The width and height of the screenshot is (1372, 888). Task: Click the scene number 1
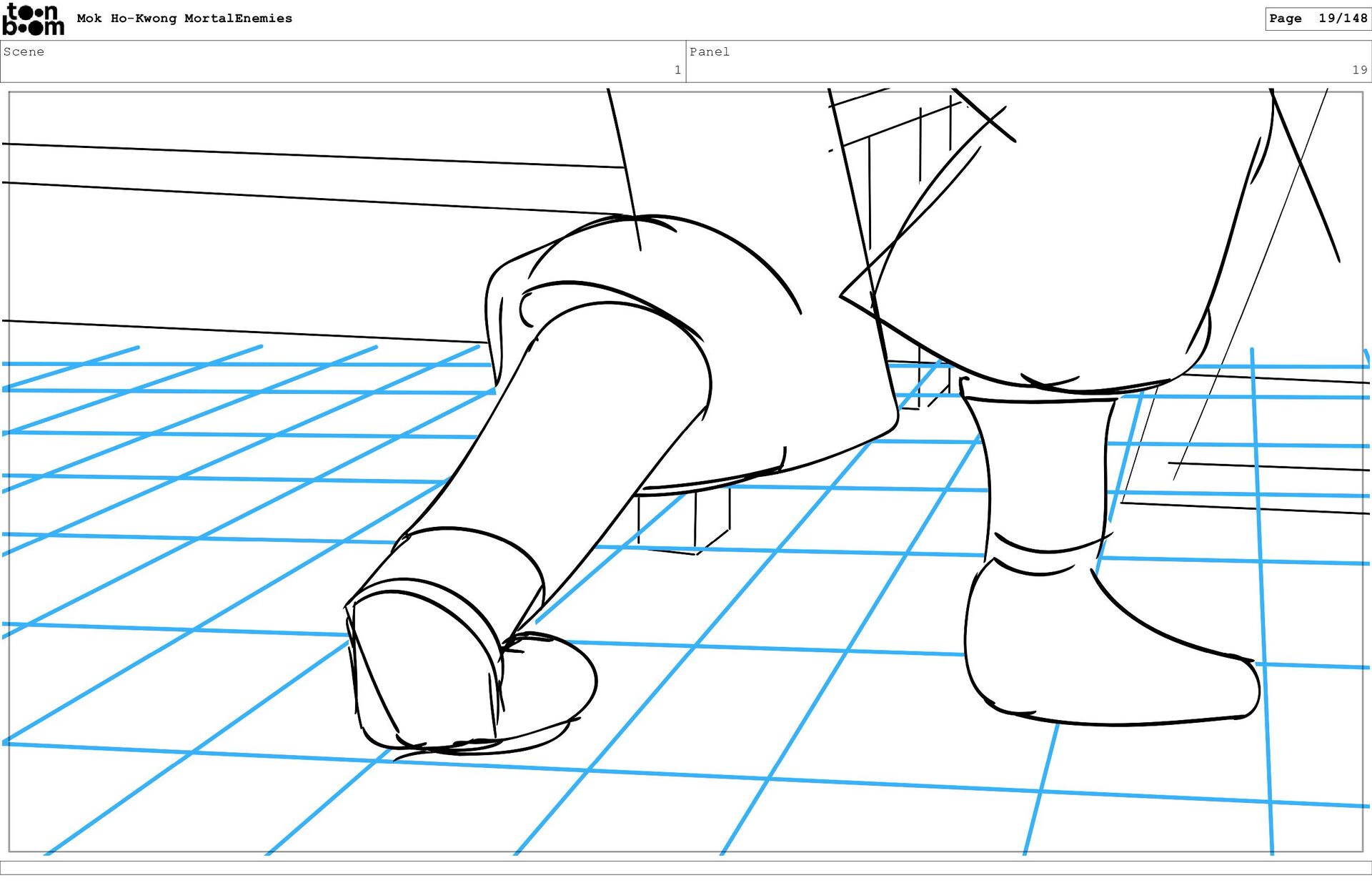[x=677, y=70]
